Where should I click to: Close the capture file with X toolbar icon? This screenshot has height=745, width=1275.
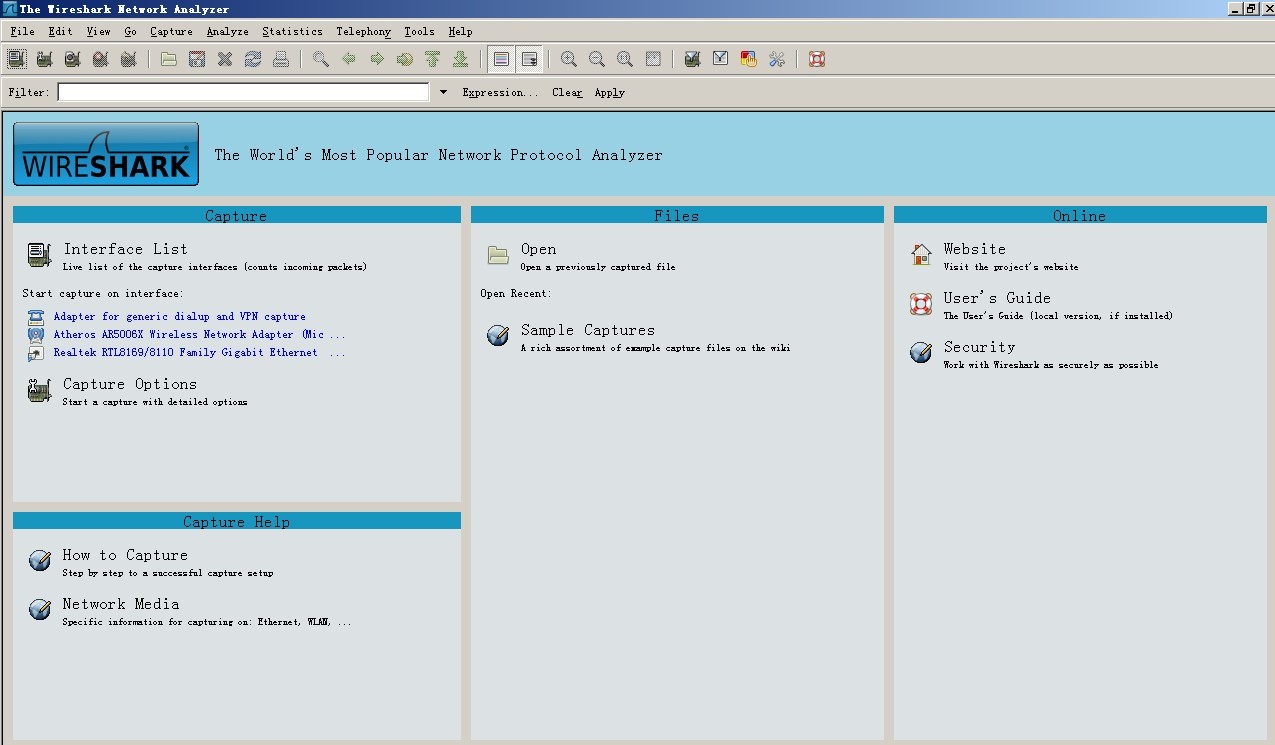click(225, 59)
